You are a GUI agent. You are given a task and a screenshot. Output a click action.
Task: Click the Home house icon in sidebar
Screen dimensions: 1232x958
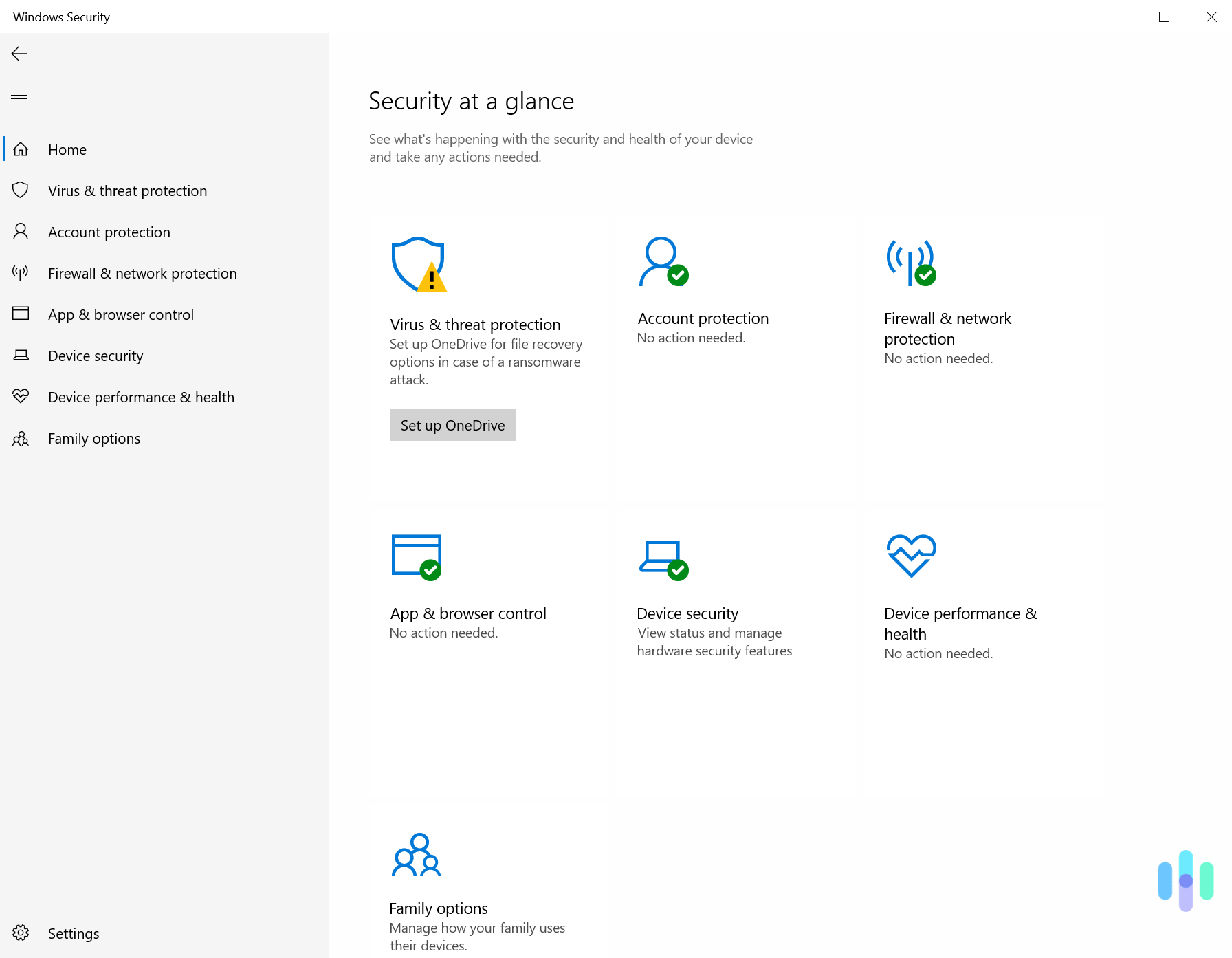tap(21, 149)
